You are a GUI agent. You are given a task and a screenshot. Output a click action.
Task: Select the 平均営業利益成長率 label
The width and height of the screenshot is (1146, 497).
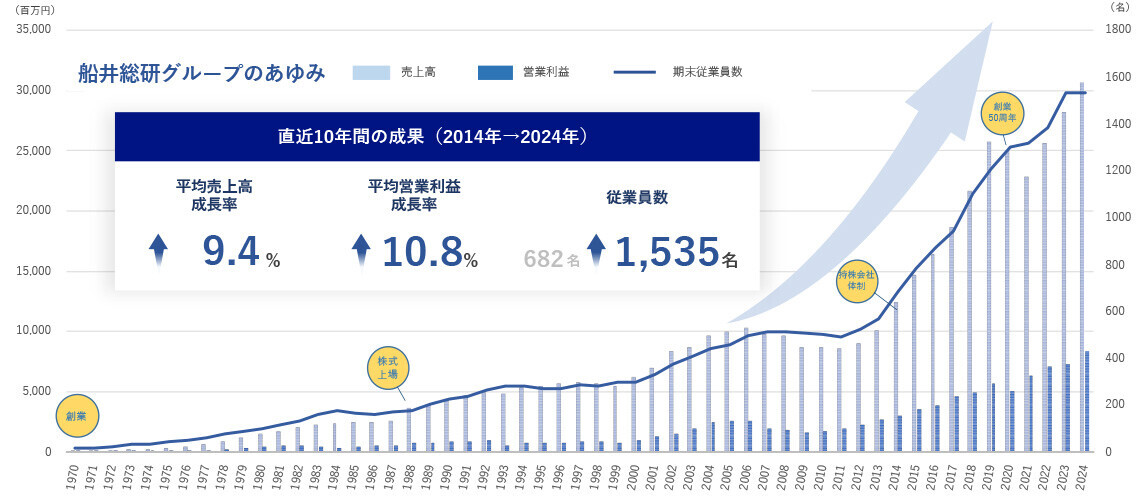click(x=414, y=195)
